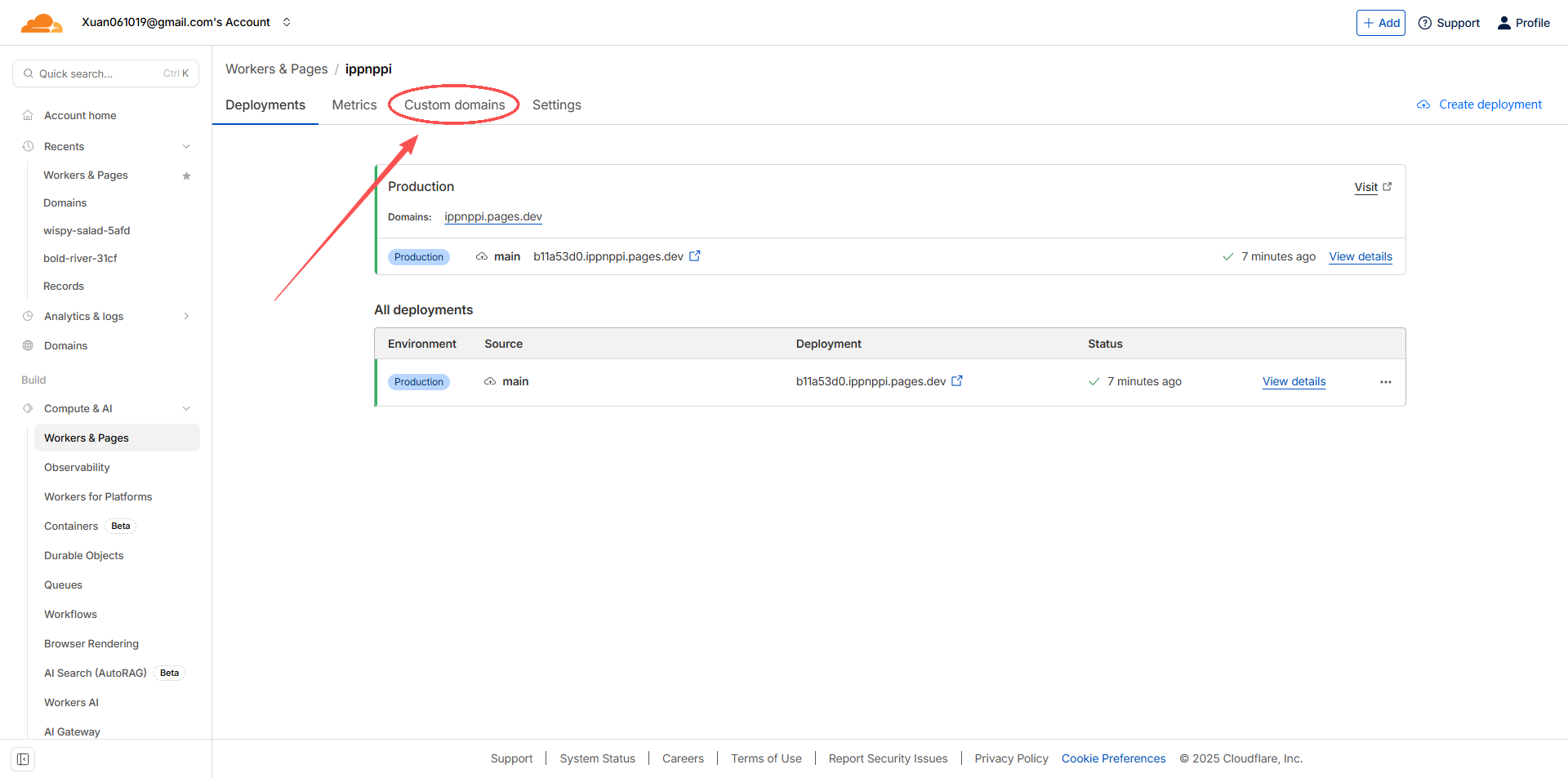Click the Deployment column header
This screenshot has width=1568, height=778.
pos(828,344)
